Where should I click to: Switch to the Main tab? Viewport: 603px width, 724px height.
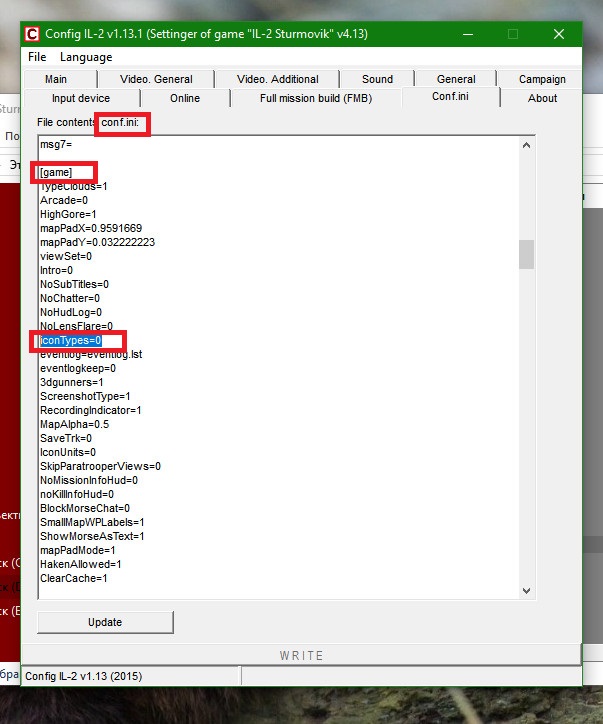[x=56, y=79]
